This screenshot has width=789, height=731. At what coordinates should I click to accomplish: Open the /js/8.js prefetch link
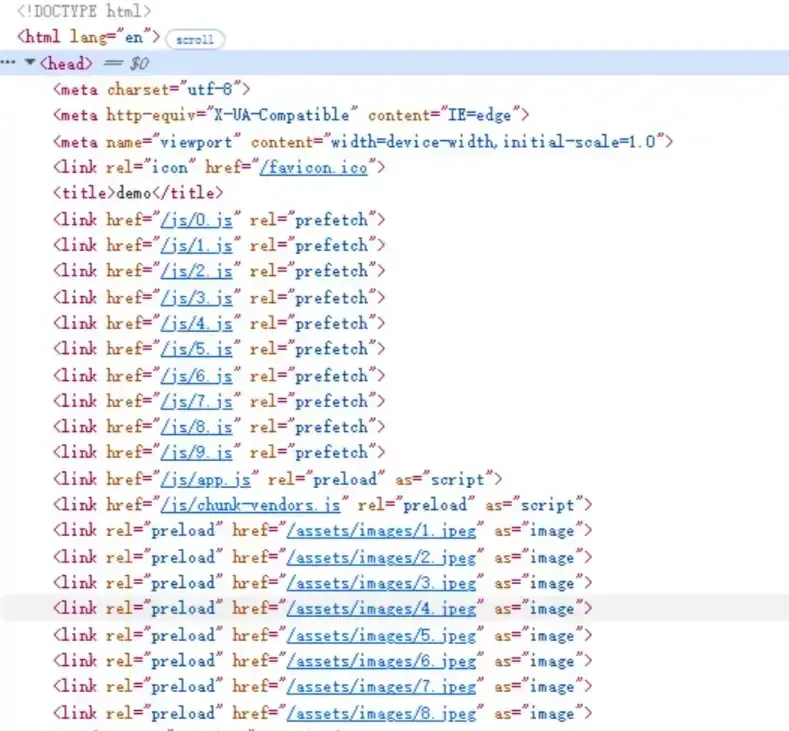tap(196, 427)
